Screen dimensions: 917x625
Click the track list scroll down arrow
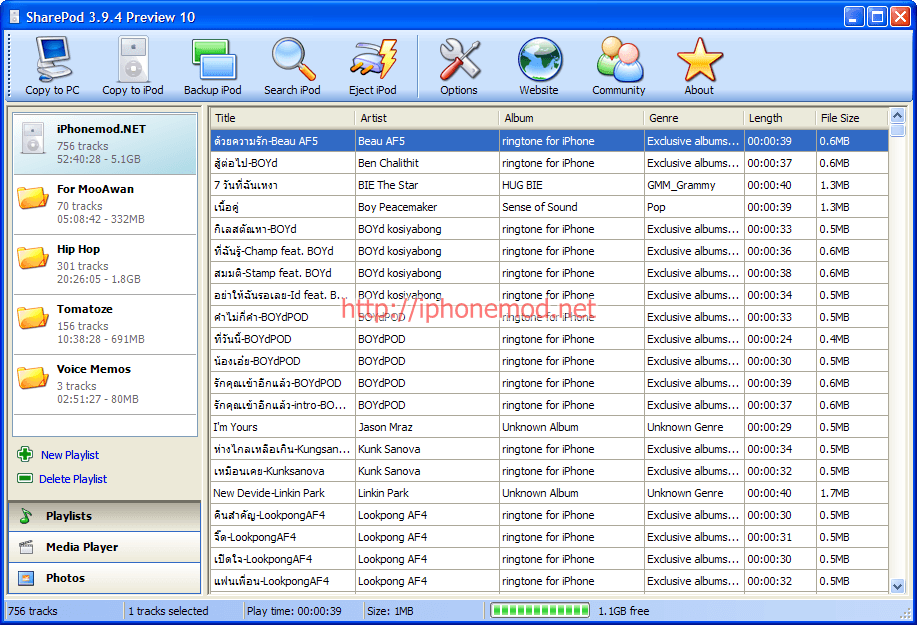[x=898, y=585]
